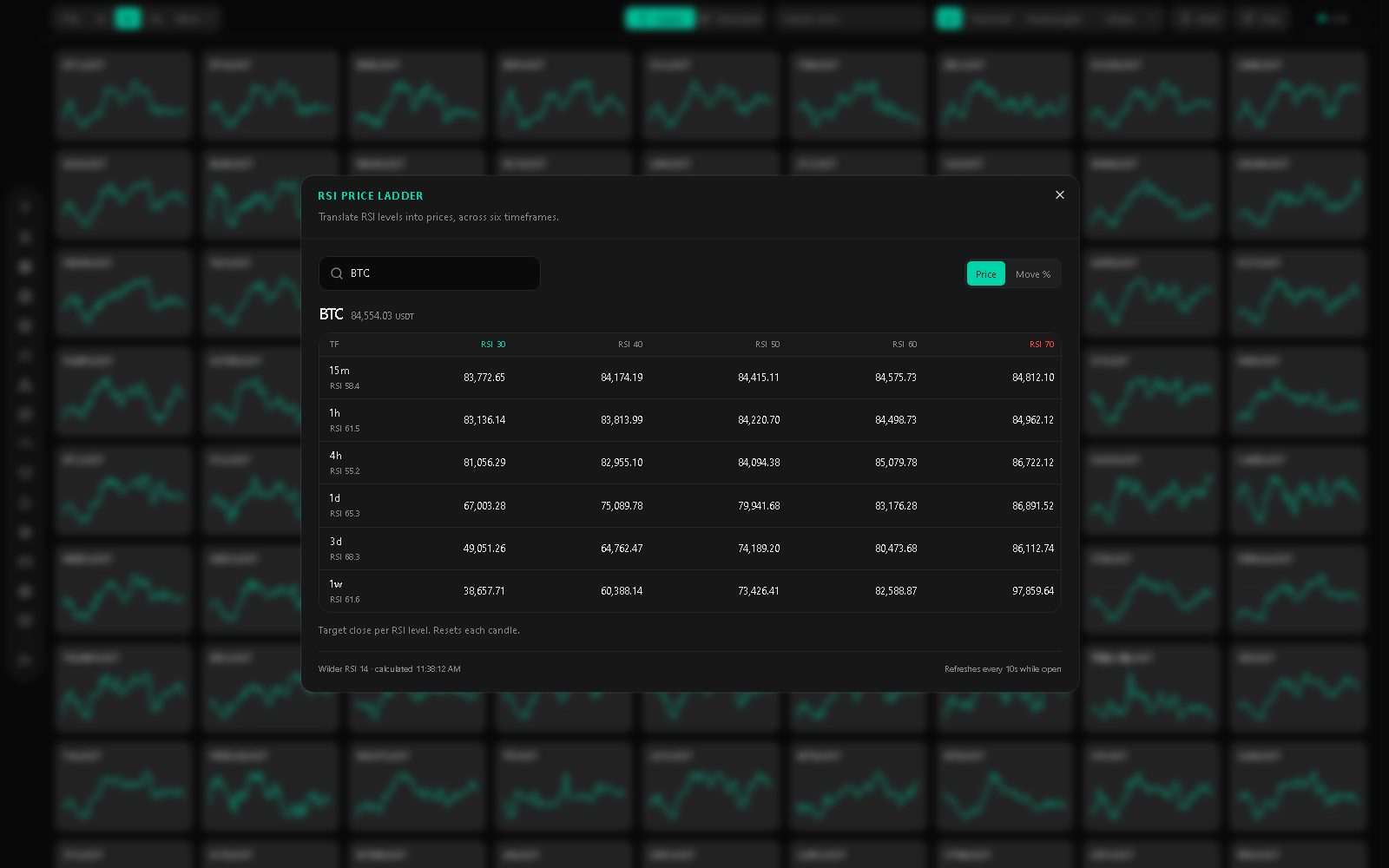Image resolution: width=1389 pixels, height=868 pixels.
Task: Select the 4h timeframe row label
Action: (x=336, y=456)
